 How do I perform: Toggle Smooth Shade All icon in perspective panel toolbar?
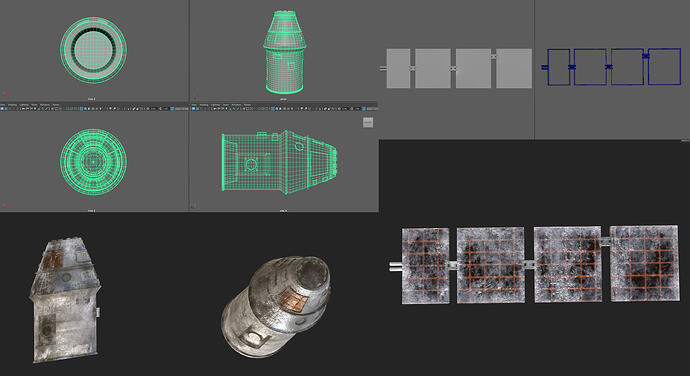(x=276, y=109)
